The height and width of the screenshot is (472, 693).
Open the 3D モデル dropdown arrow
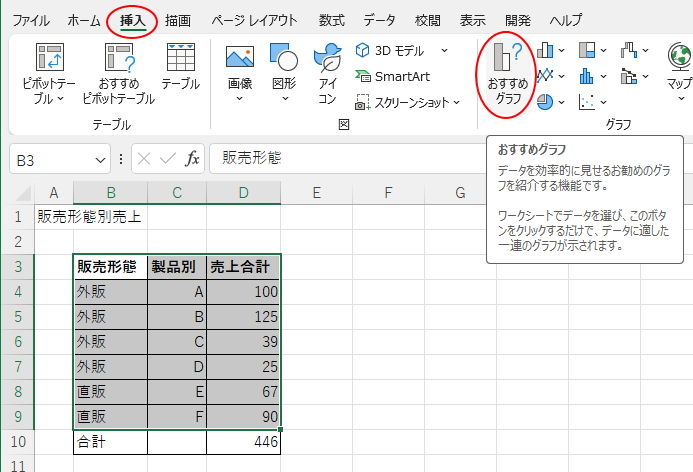[444, 50]
